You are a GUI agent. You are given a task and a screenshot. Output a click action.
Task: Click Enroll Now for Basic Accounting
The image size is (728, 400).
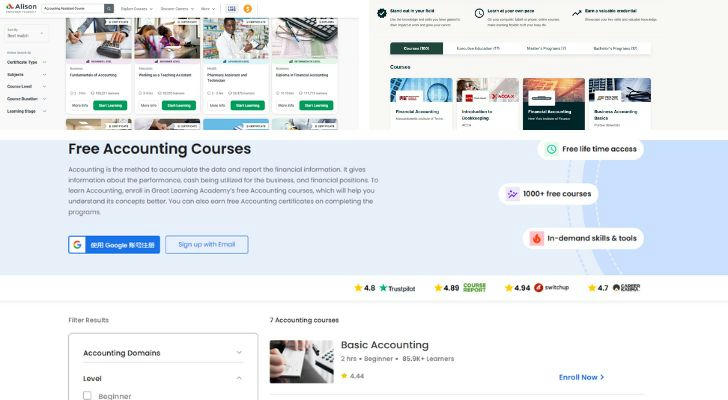[581, 377]
